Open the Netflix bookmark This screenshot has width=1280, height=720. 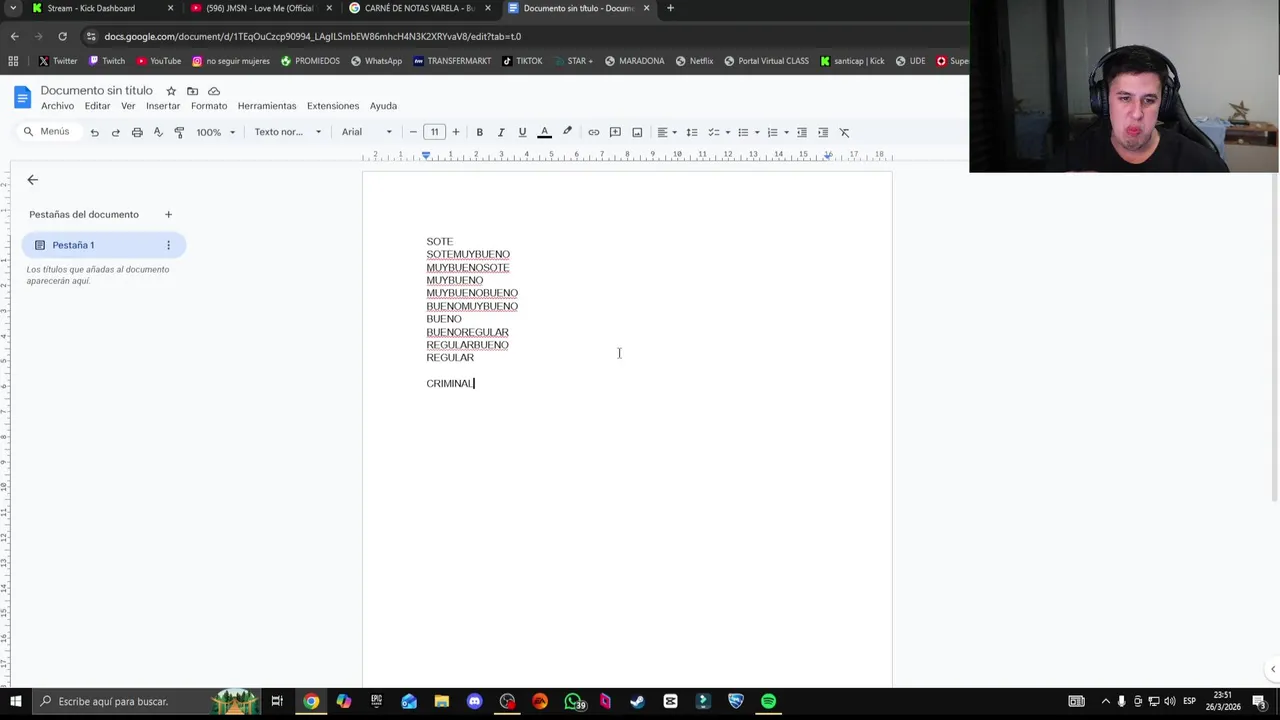(694, 61)
